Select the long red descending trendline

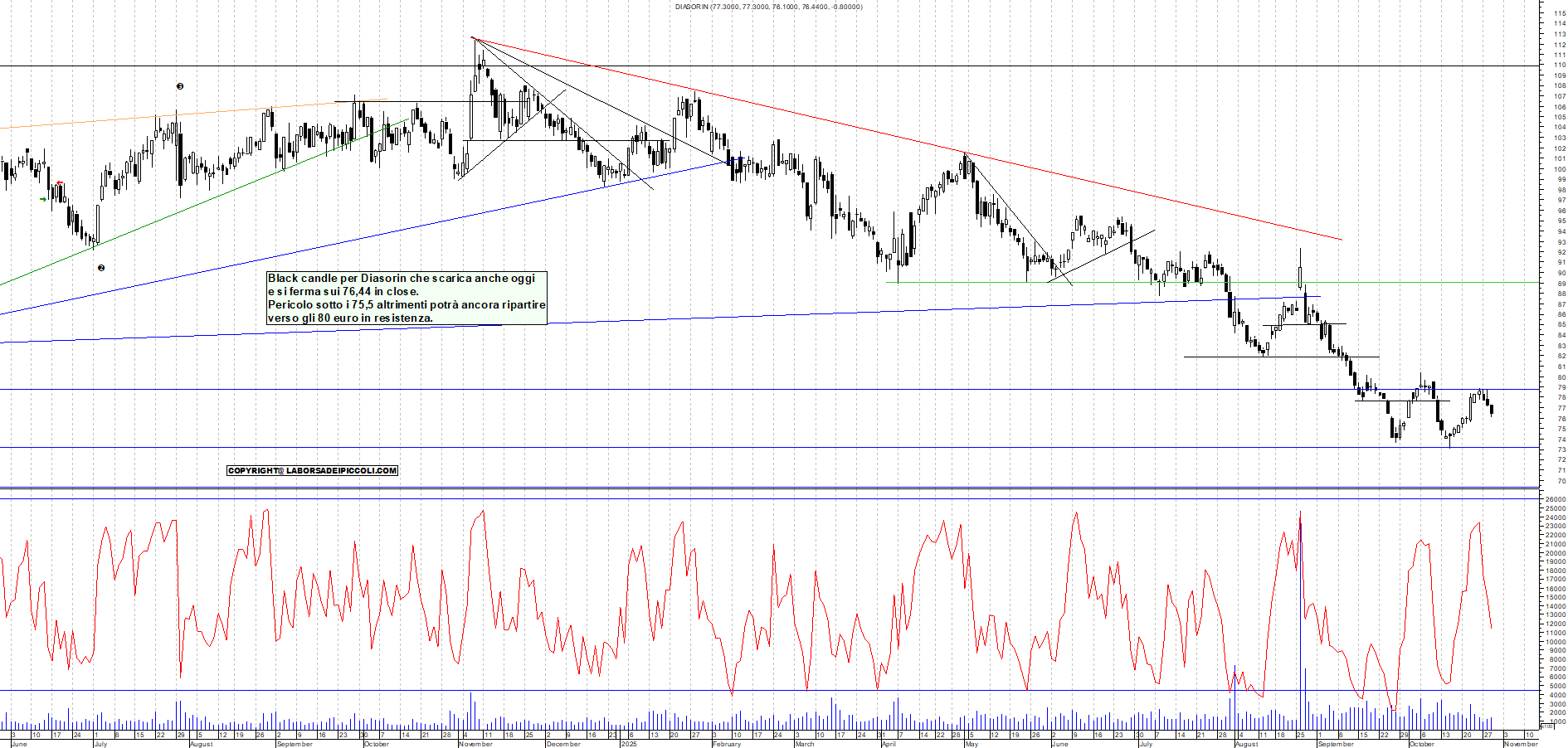913,139
